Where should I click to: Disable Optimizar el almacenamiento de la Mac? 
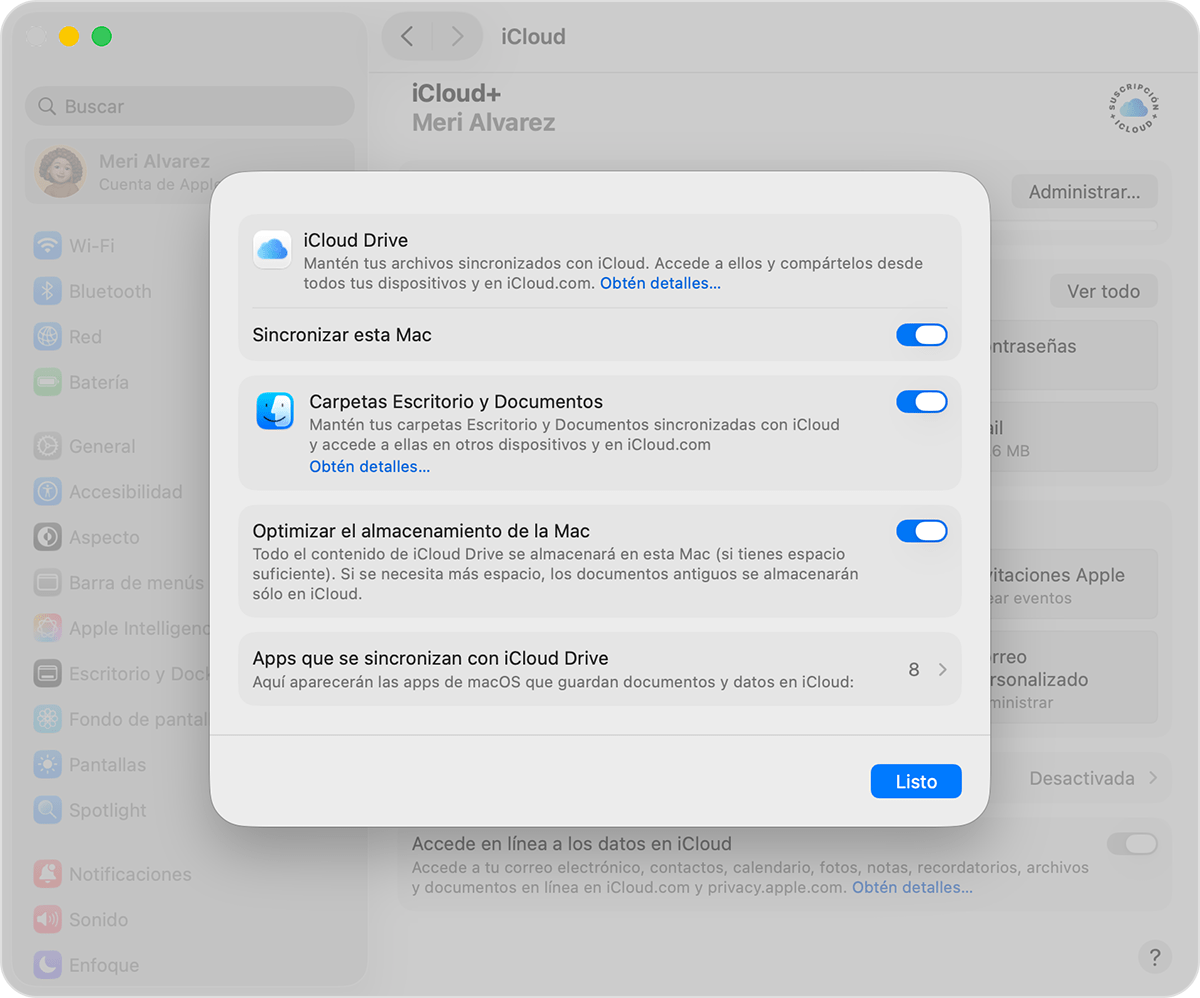click(921, 531)
